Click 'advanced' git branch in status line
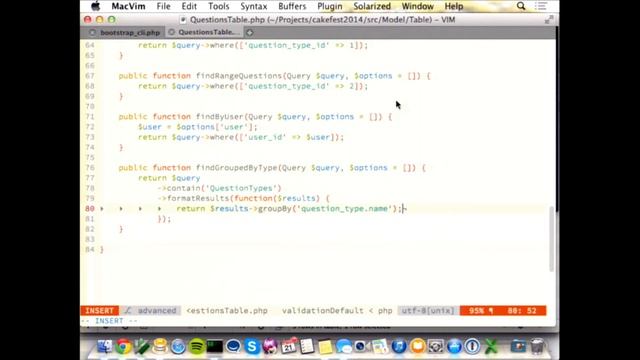The image size is (640, 360). pos(157,311)
